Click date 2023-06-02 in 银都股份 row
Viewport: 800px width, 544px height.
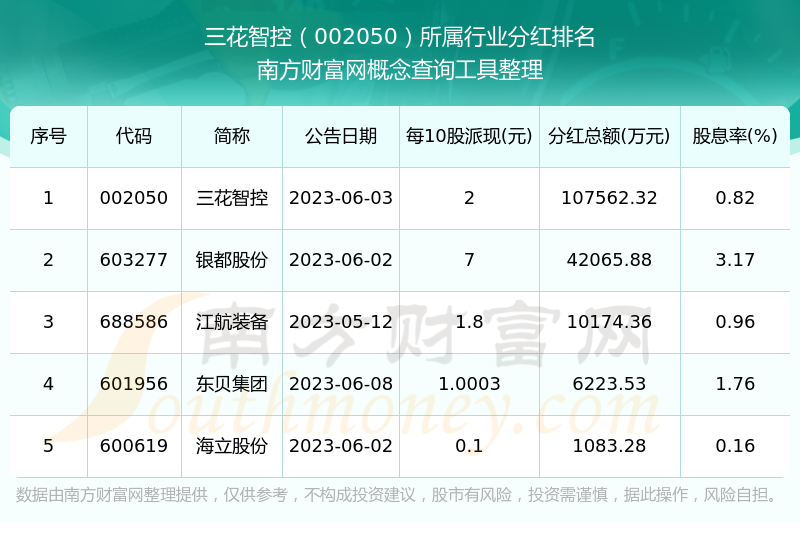coord(341,260)
